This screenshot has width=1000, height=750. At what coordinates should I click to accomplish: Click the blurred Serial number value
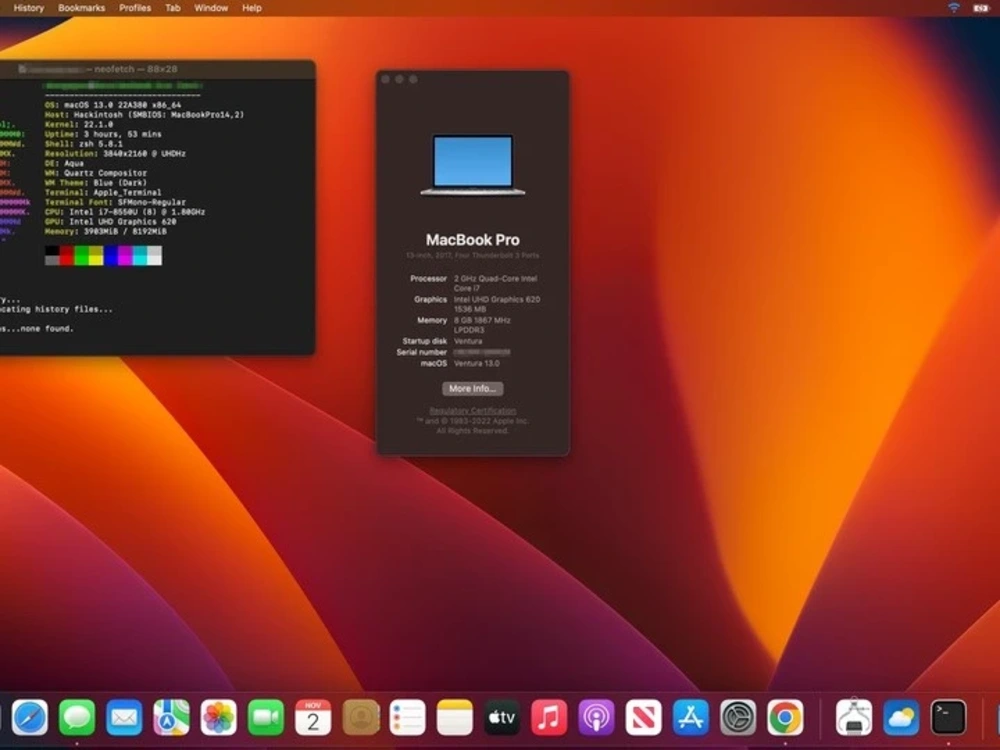tap(482, 352)
